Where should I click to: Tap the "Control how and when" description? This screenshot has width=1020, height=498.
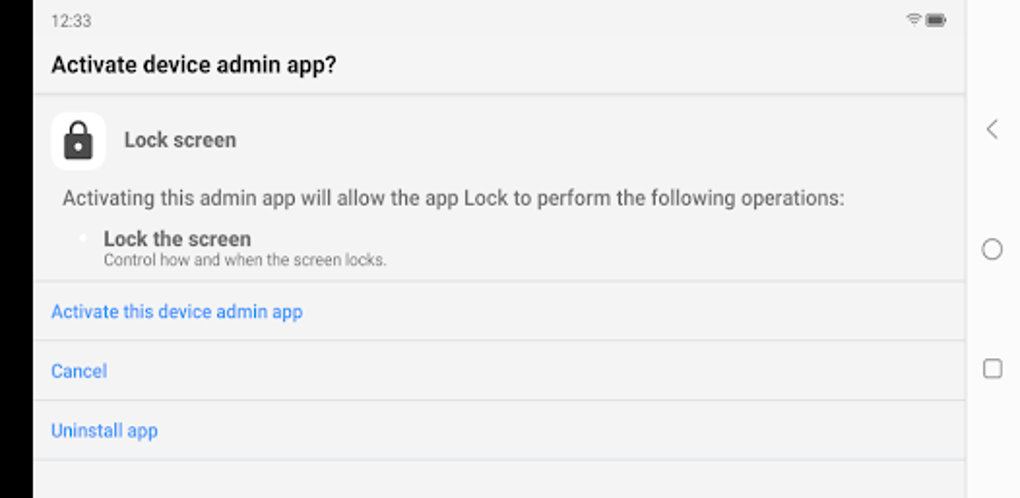tap(245, 260)
